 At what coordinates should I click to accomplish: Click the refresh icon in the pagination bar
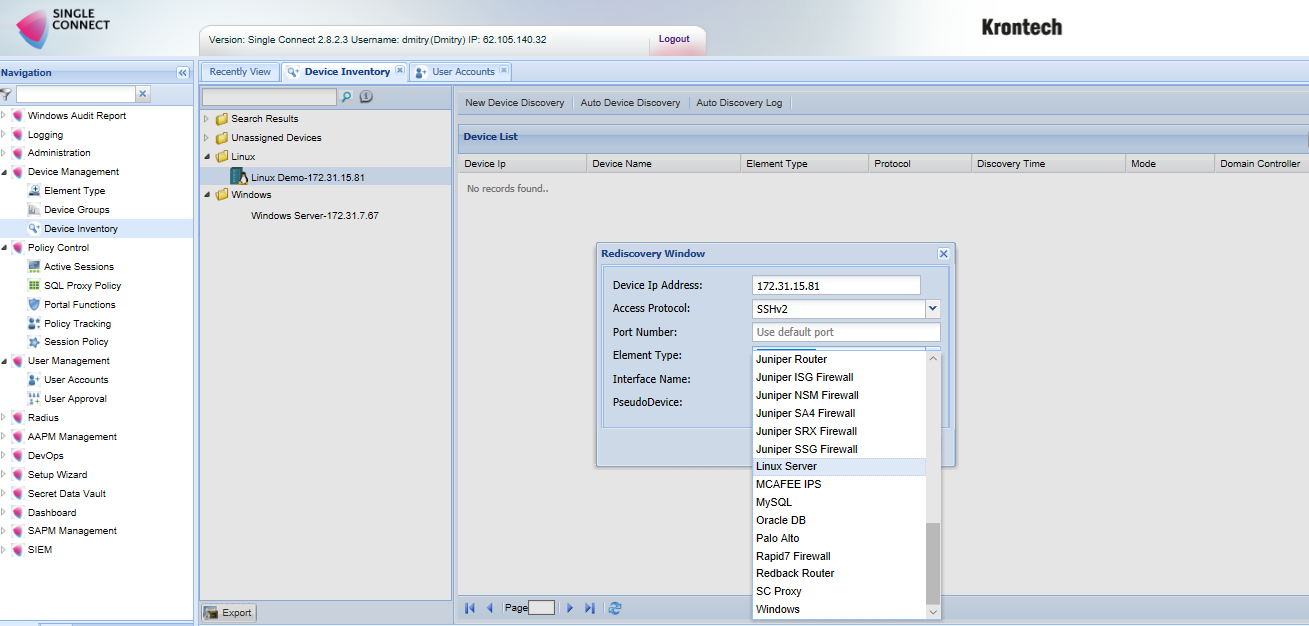(x=615, y=608)
